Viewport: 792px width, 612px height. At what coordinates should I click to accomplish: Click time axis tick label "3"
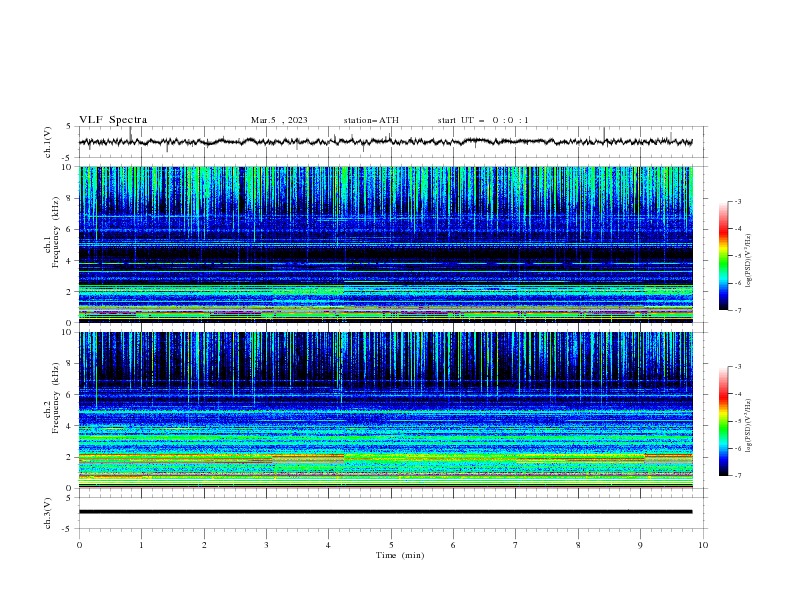click(x=266, y=545)
